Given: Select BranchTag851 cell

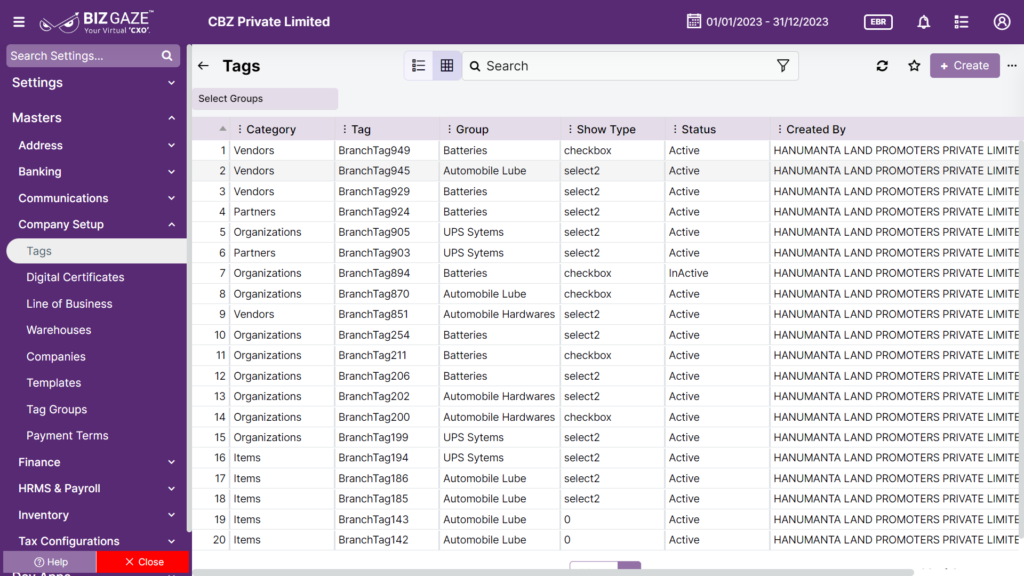Looking at the screenshot, I should pos(387,314).
